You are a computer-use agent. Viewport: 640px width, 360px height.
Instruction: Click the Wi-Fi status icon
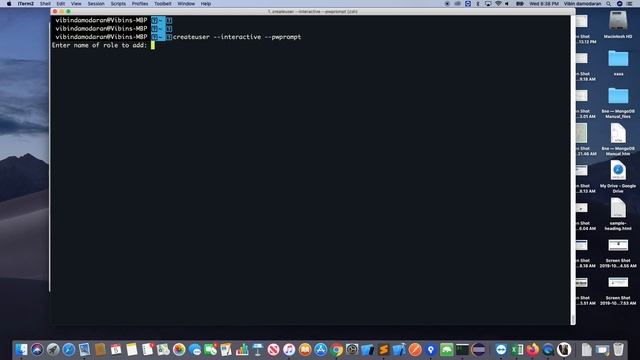click(x=498, y=4)
